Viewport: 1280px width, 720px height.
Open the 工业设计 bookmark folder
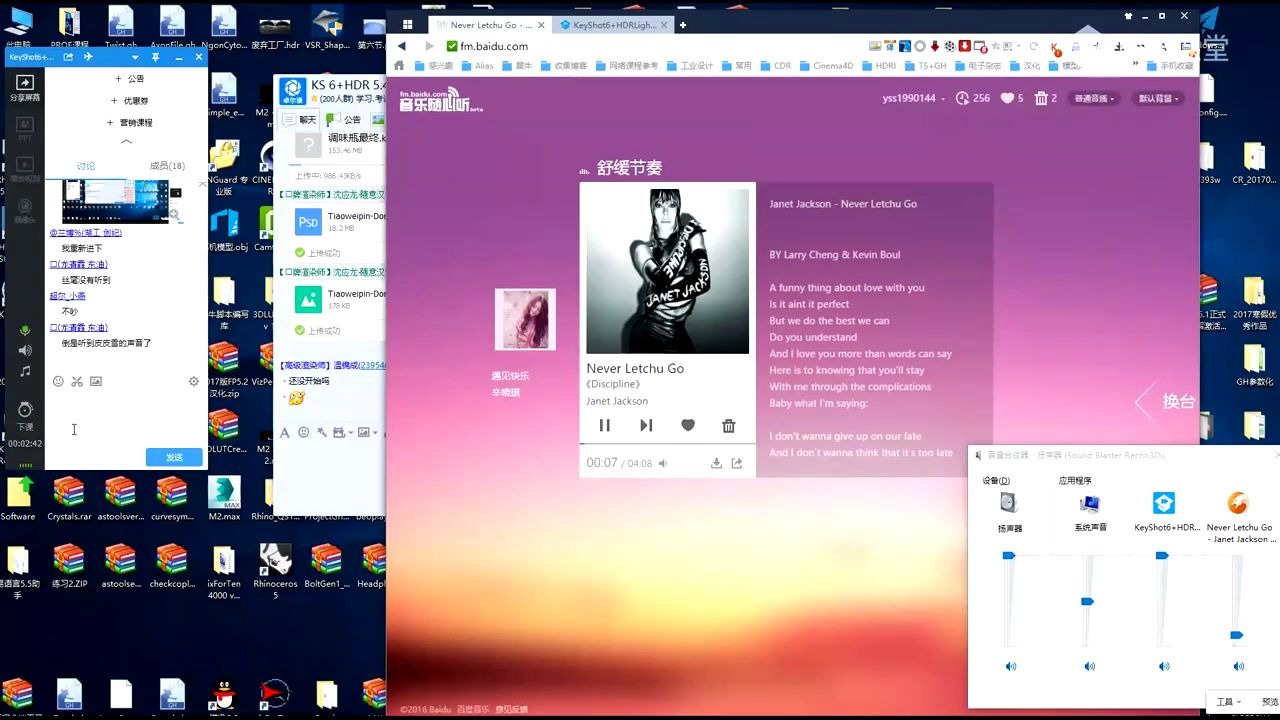click(x=688, y=66)
